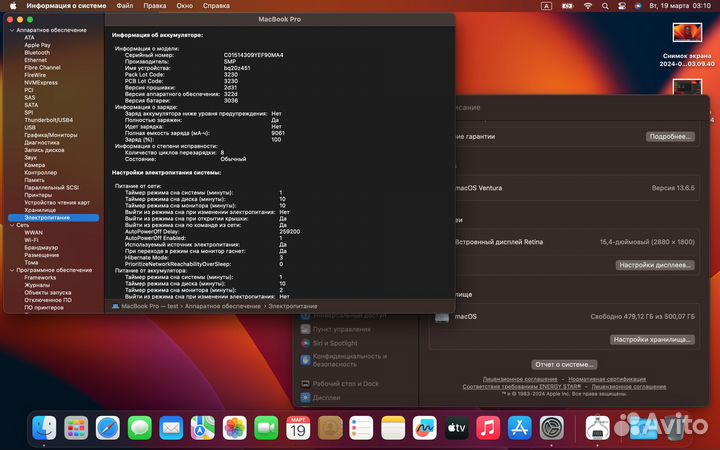Viewport: 720px width, 450px height.
Task: Open Calendar showing 19 in the Dock
Action: tap(298, 428)
